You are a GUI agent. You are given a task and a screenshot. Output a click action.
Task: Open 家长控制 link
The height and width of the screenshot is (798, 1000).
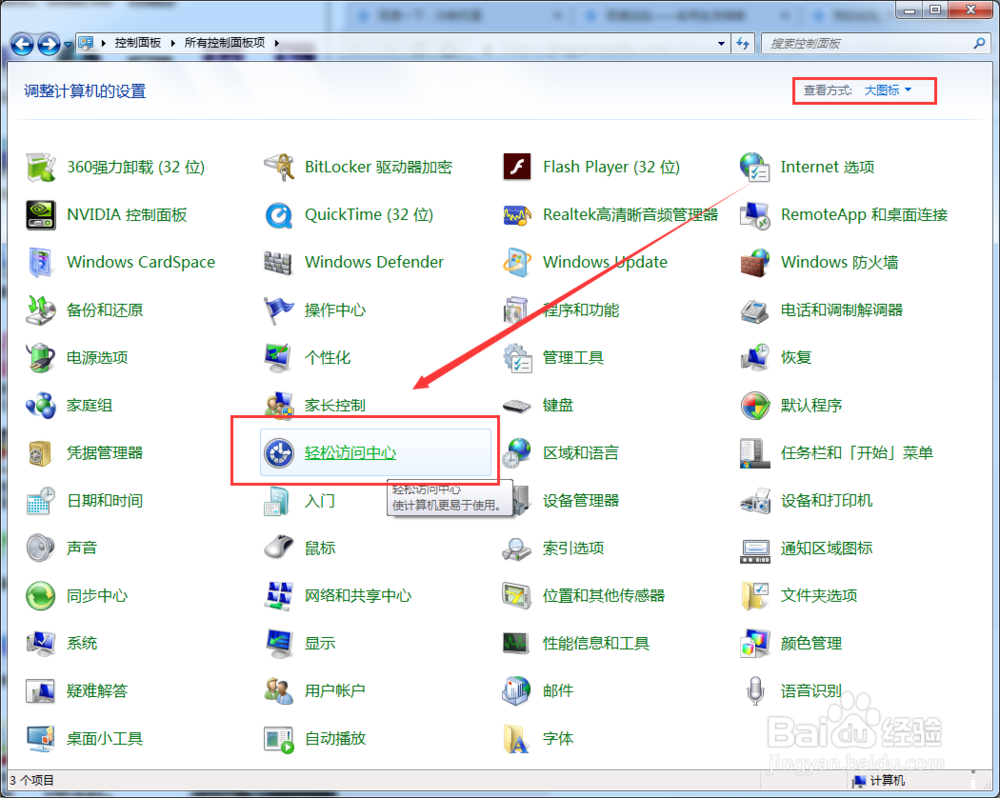(335, 405)
